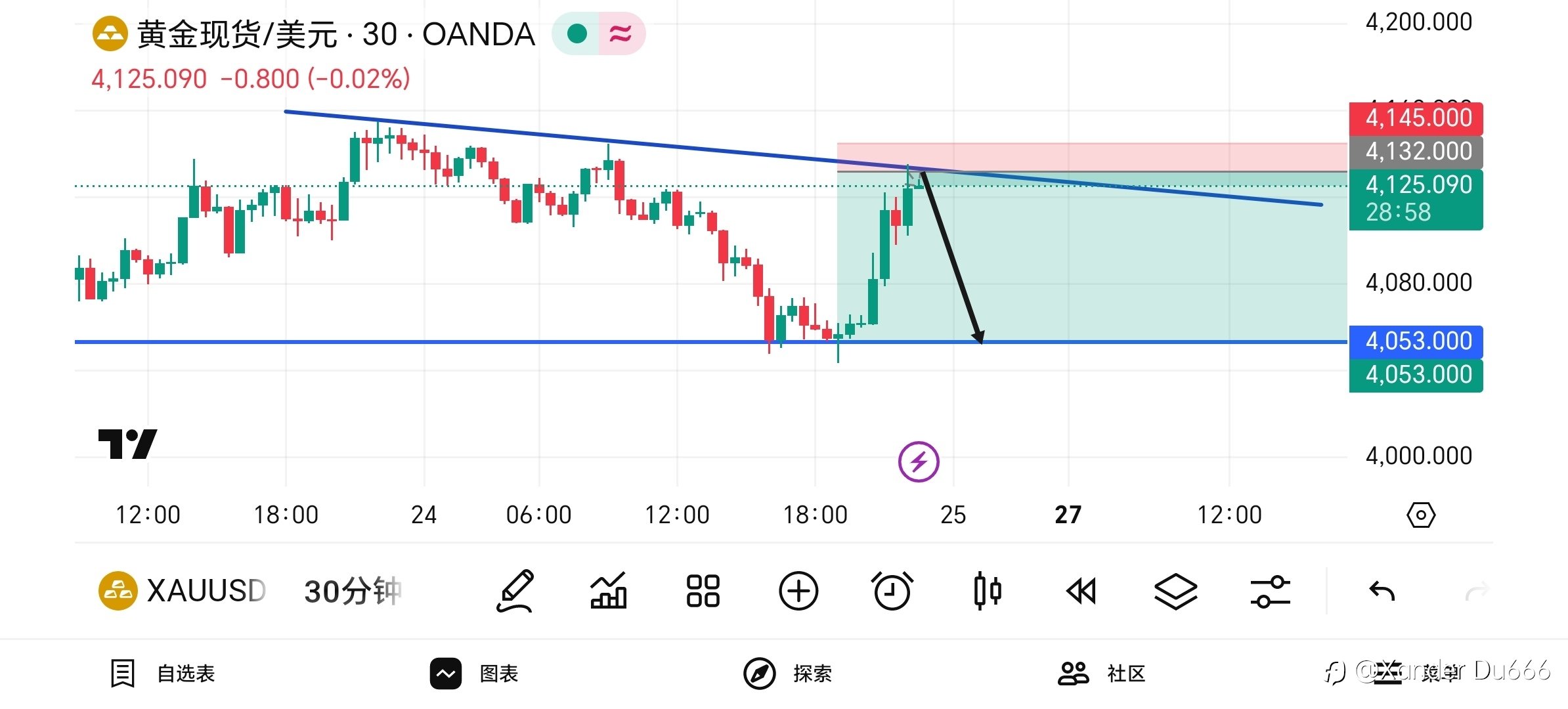Open the indicators chart icon
The width and height of the screenshot is (1568, 709).
click(609, 591)
